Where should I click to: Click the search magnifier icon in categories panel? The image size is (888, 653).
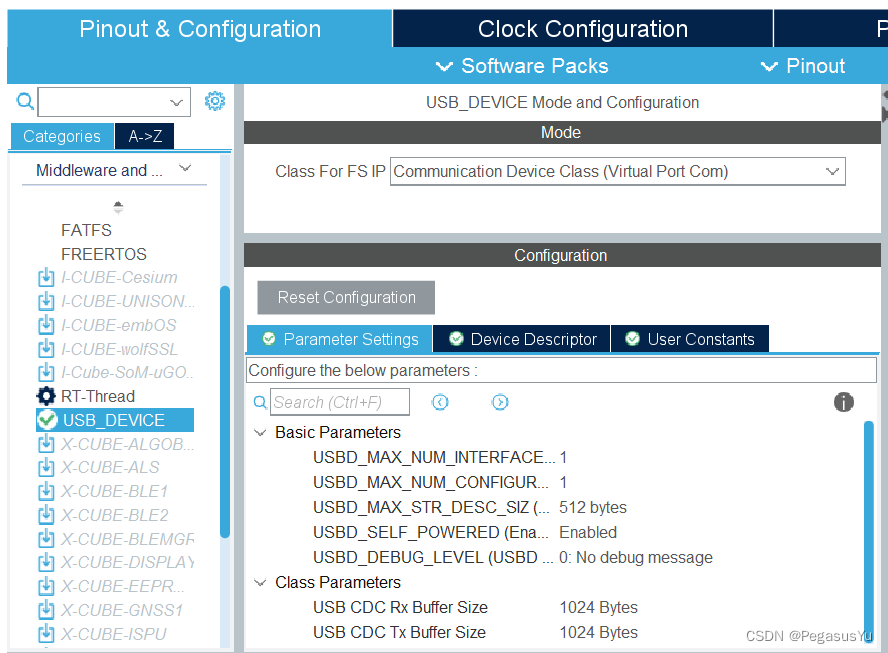25,102
